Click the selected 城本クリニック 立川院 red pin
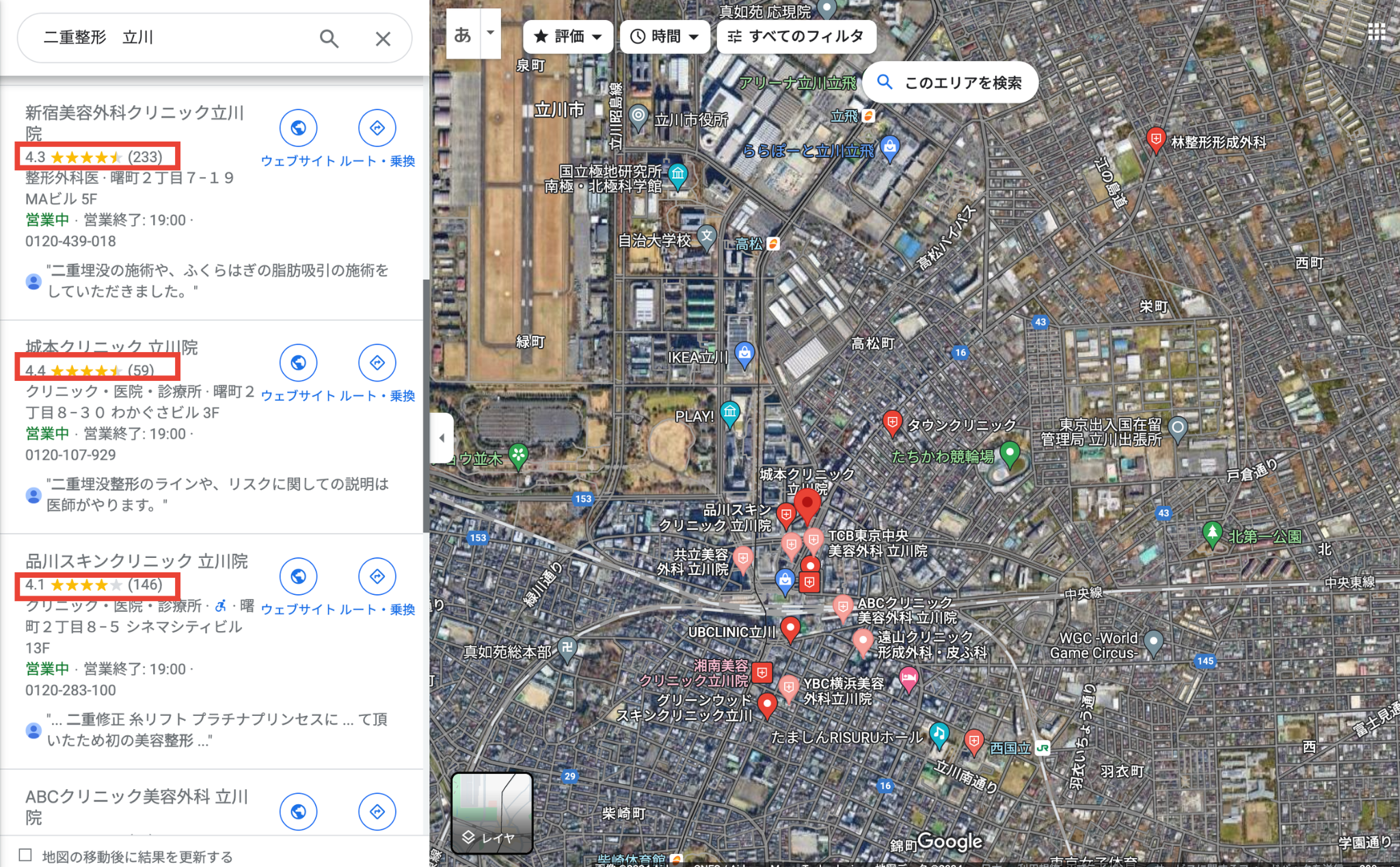 807,507
